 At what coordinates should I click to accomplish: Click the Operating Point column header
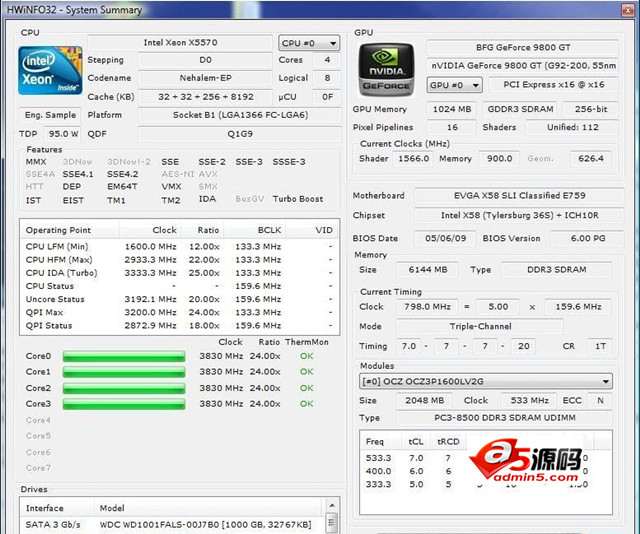tap(70, 230)
